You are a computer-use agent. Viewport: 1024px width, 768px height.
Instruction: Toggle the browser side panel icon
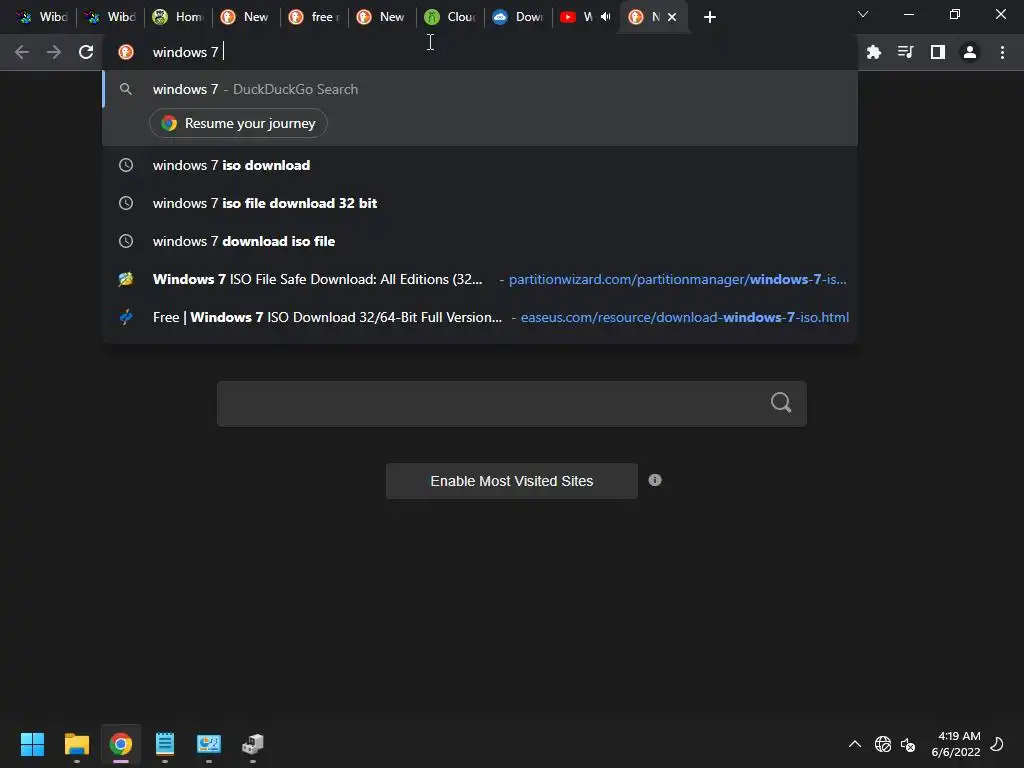(x=938, y=52)
